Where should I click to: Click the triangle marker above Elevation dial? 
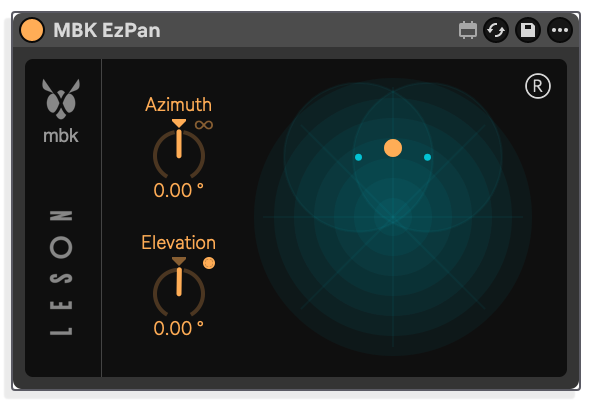(179, 262)
